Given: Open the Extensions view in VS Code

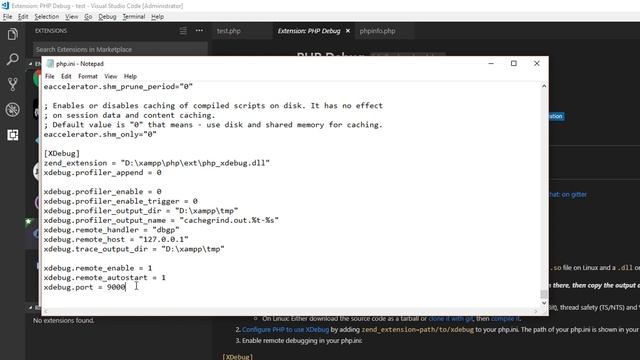Looking at the screenshot, I should pyautogui.click(x=13, y=135).
